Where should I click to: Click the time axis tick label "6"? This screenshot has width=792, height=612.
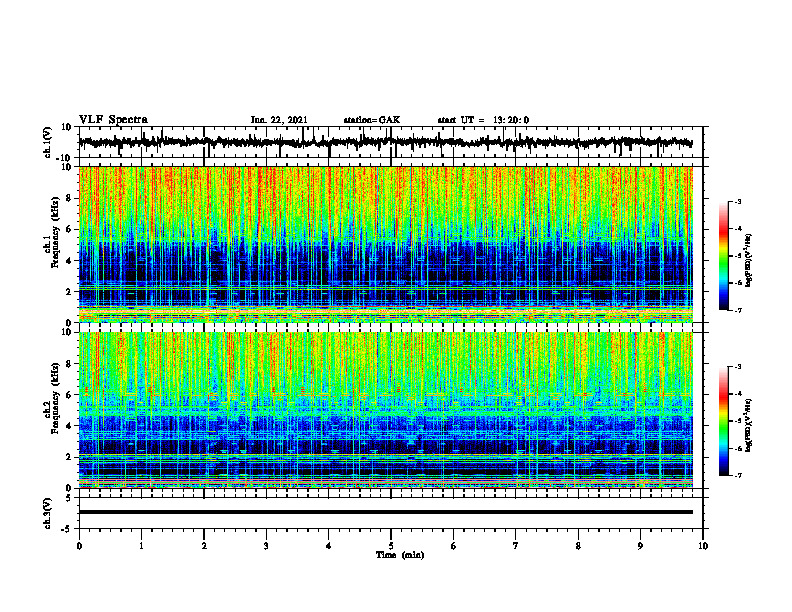(x=454, y=546)
